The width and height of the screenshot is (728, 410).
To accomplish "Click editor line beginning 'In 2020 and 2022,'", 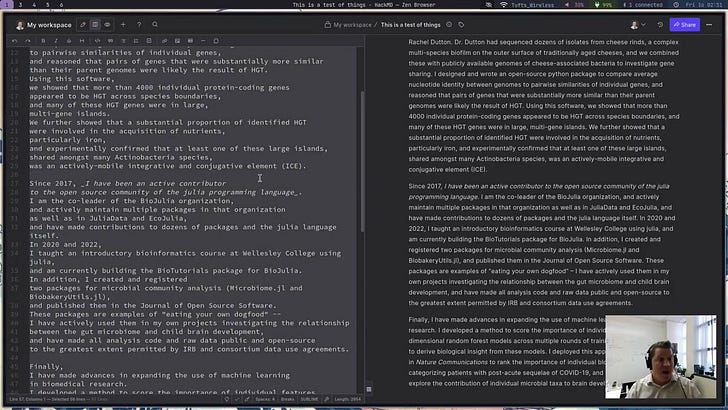I will click(65, 244).
